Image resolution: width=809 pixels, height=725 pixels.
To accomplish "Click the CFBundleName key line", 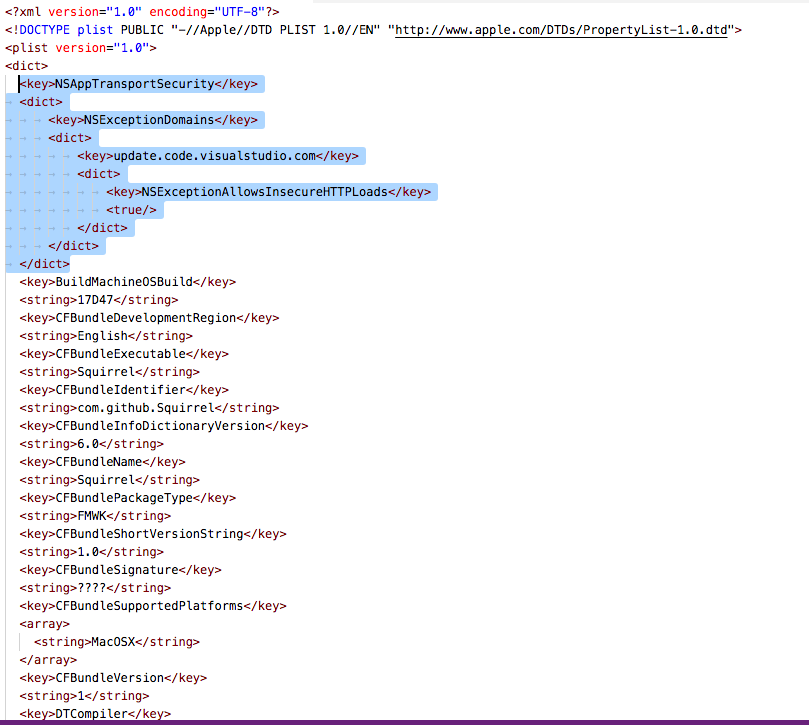I will click(x=102, y=462).
